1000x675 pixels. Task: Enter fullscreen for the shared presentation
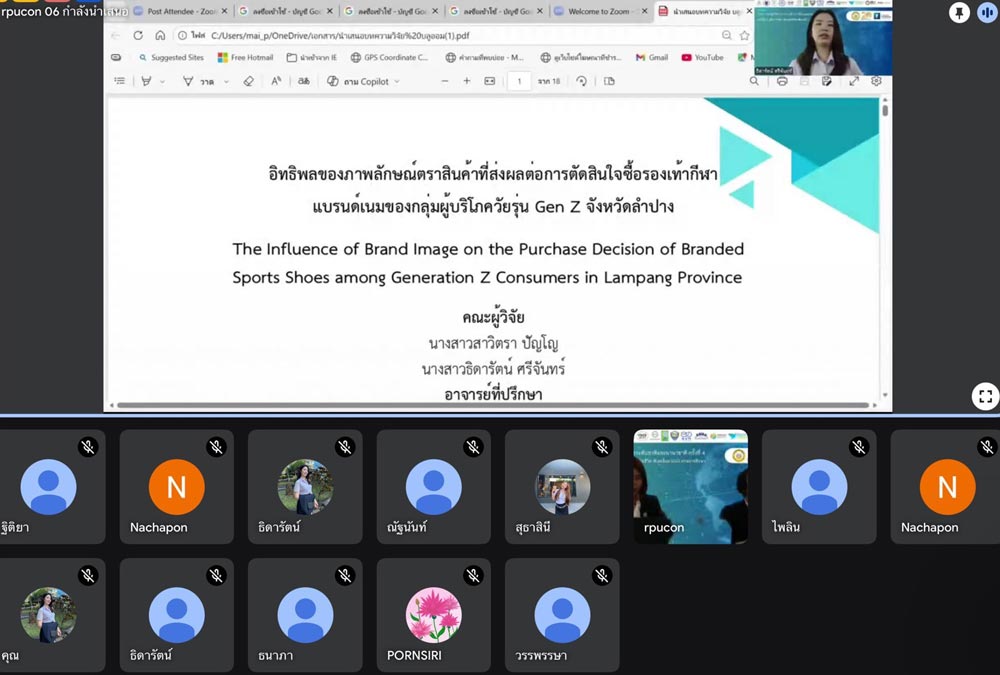pyautogui.click(x=985, y=396)
